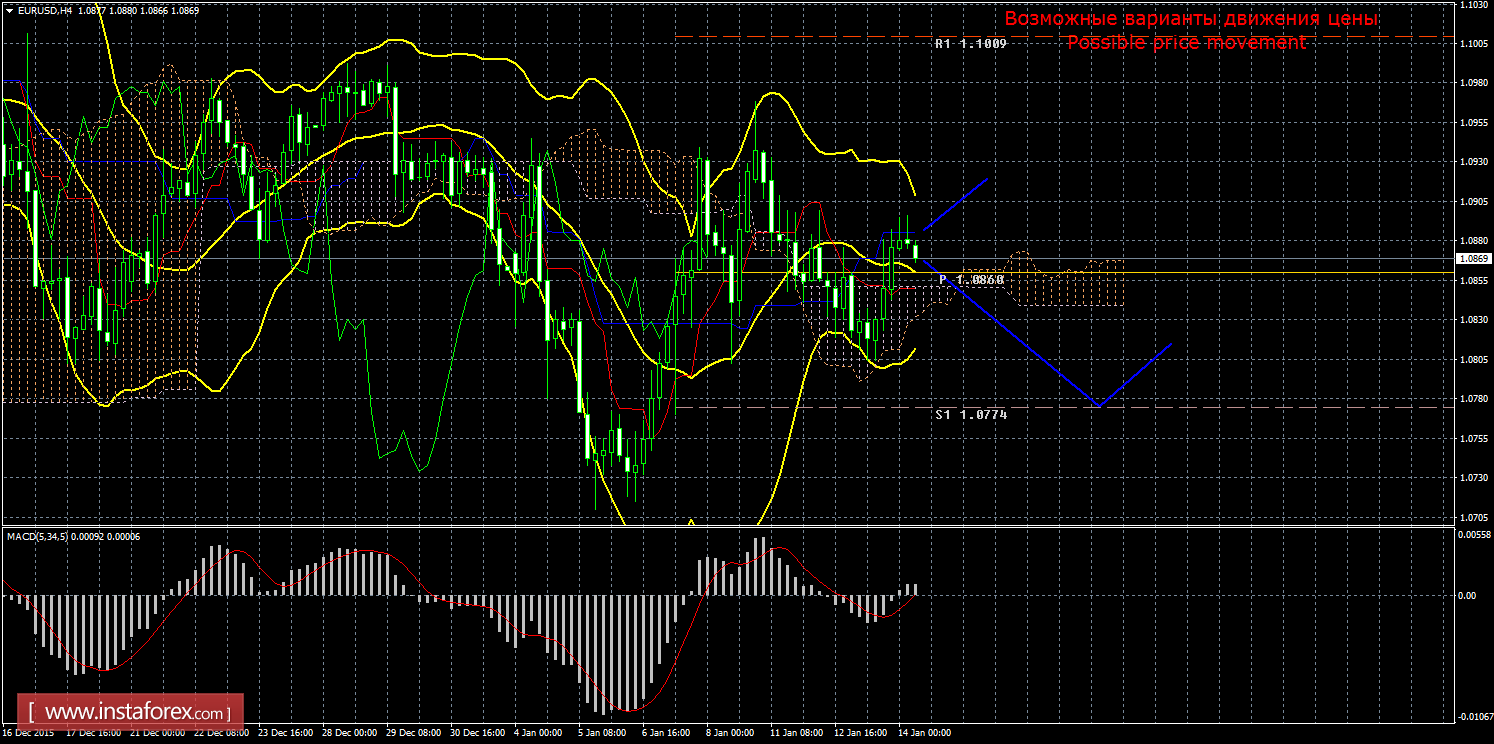Click the 0.00 MACD zero level label
This screenshot has width=1494, height=744.
tap(1468, 596)
